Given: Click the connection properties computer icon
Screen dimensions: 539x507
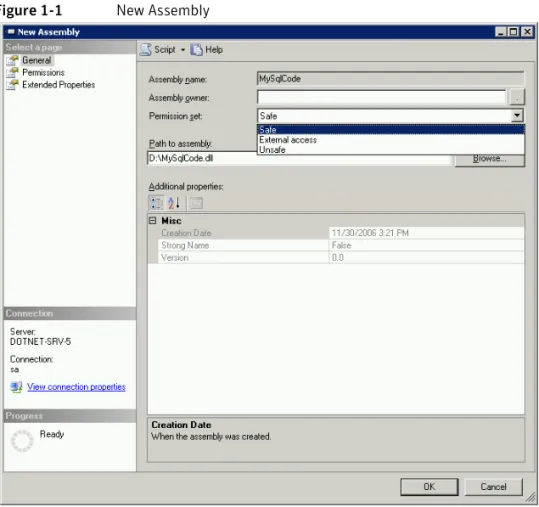Looking at the screenshot, I should [x=16, y=387].
